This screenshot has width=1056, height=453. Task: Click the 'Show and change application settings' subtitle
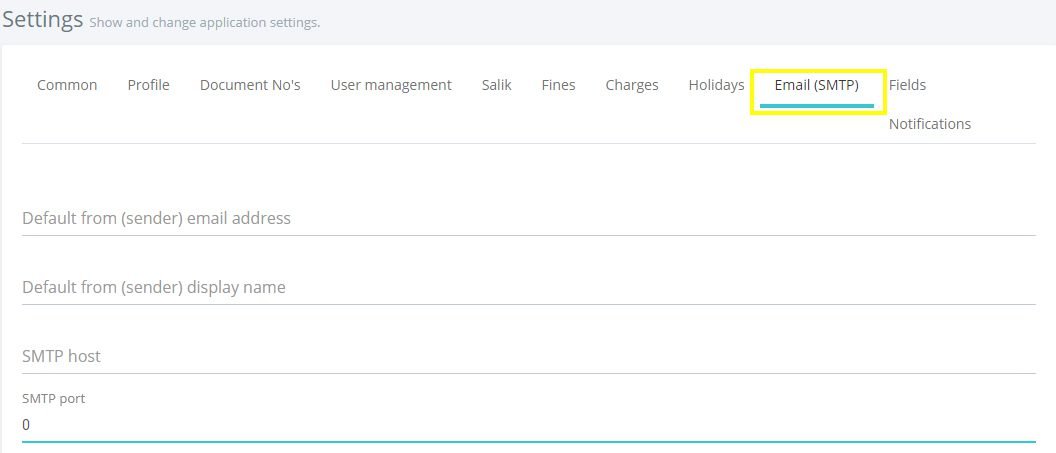204,23
